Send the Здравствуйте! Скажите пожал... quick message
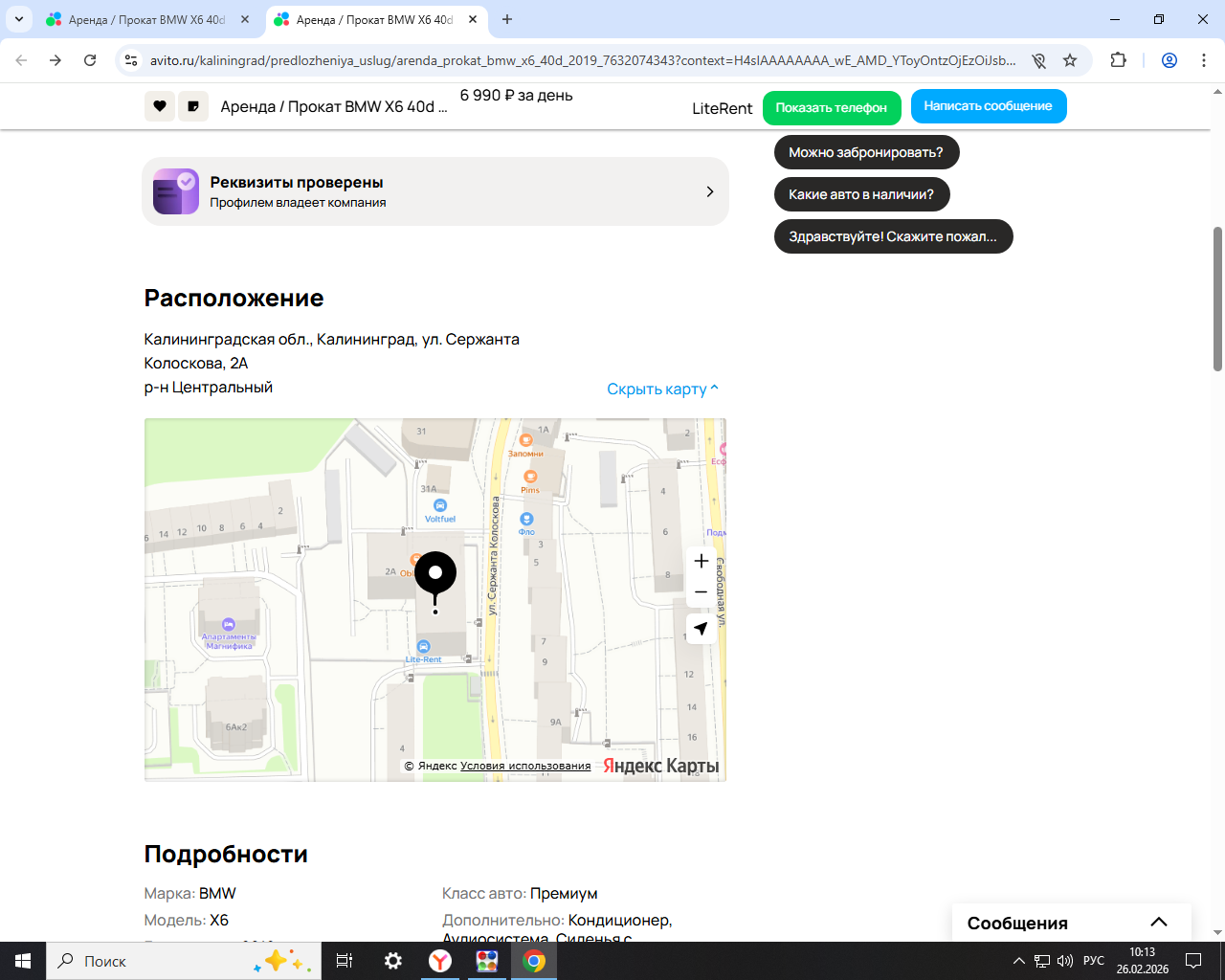The width and height of the screenshot is (1225, 980). pos(893,236)
